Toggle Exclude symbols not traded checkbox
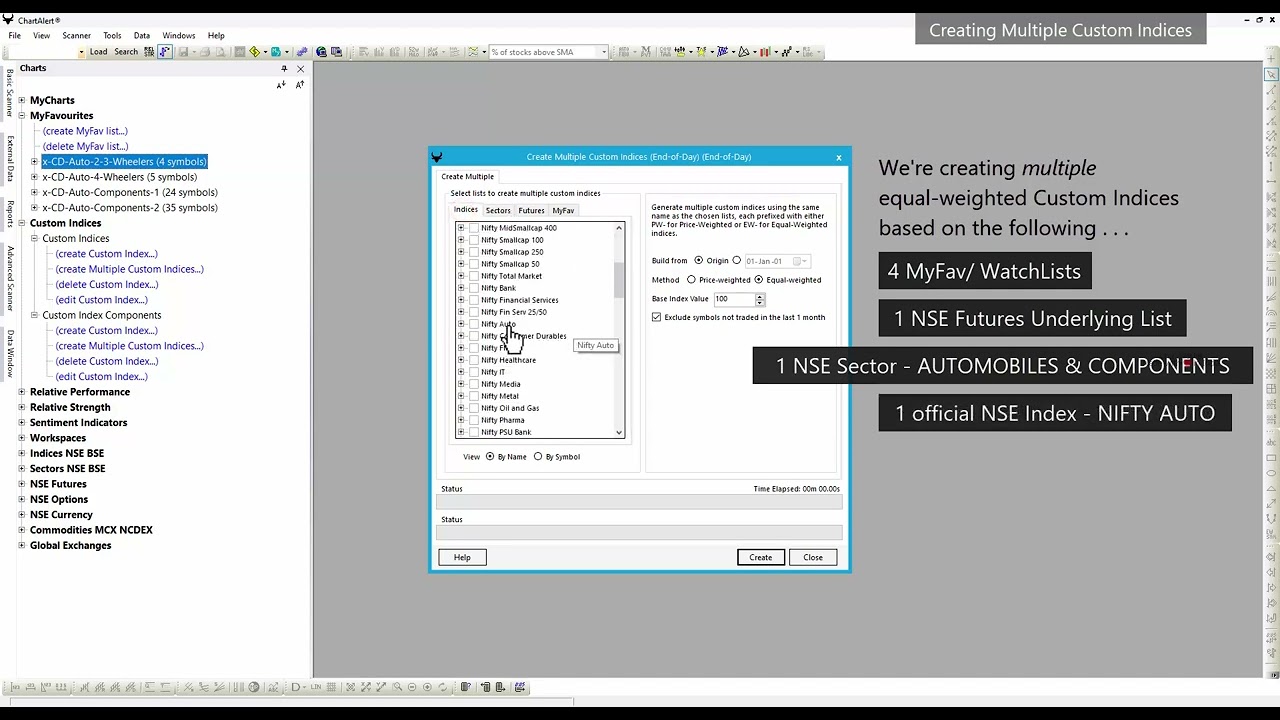 pos(657,317)
